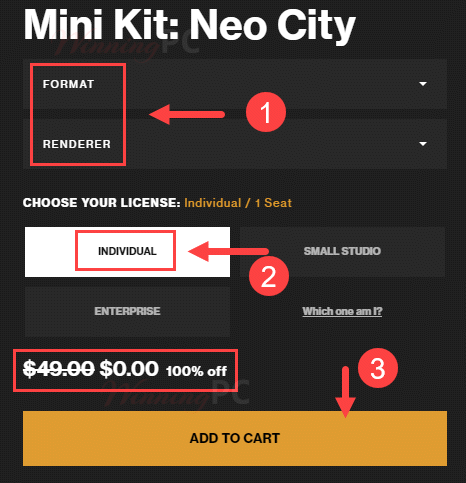Click the red arrow pointing down to Add to Cart
The height and width of the screenshot is (483, 466).
[346, 392]
